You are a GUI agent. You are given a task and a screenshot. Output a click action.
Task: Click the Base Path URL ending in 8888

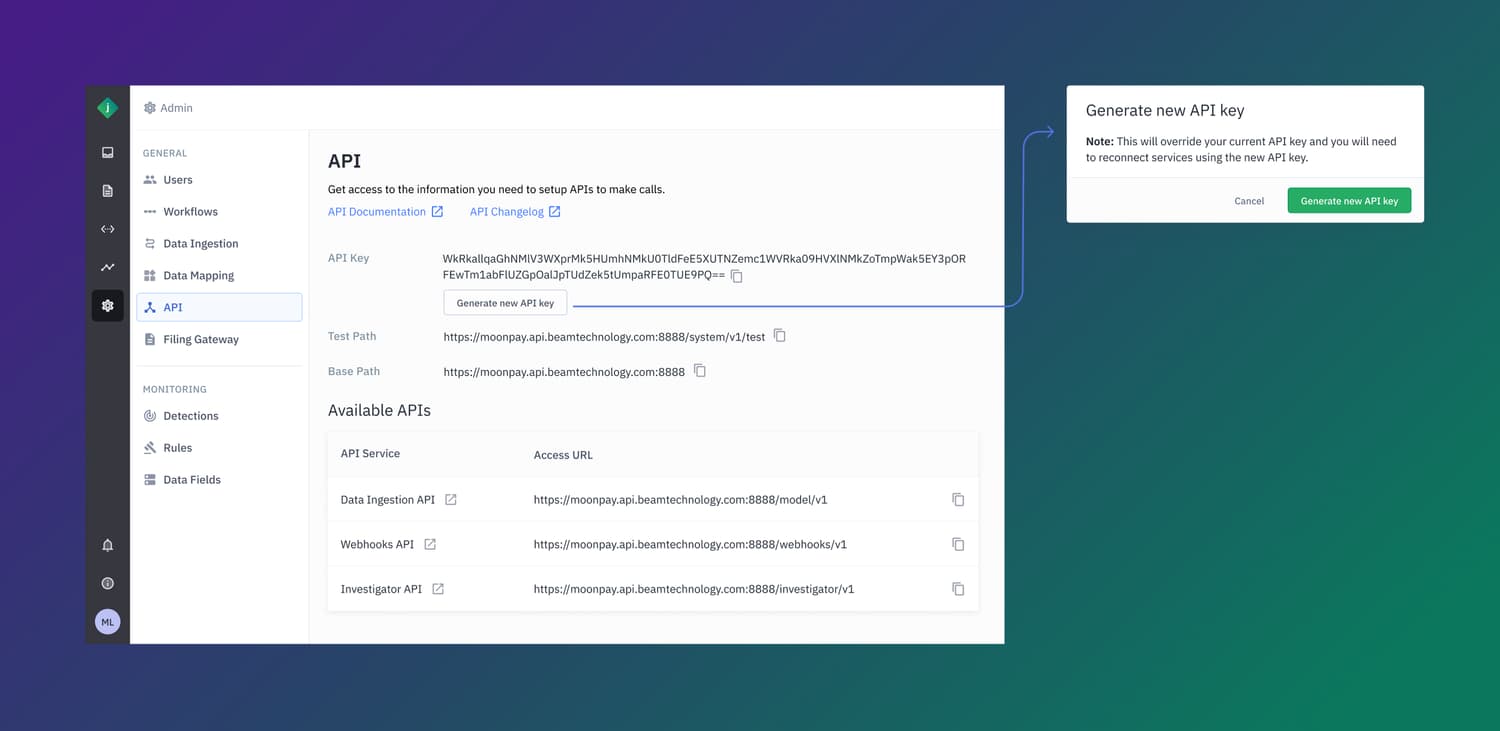pyautogui.click(x=564, y=372)
